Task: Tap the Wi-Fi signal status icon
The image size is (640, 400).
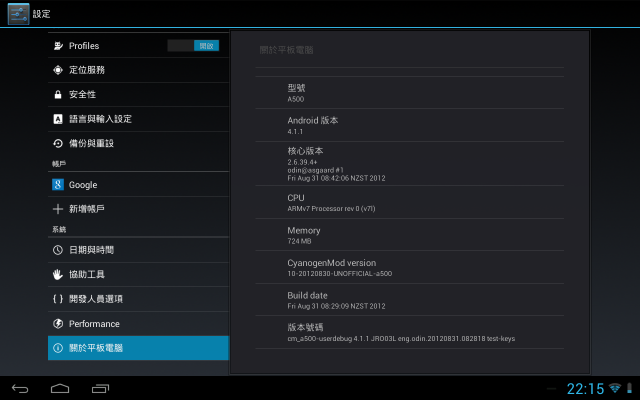Action: point(615,388)
